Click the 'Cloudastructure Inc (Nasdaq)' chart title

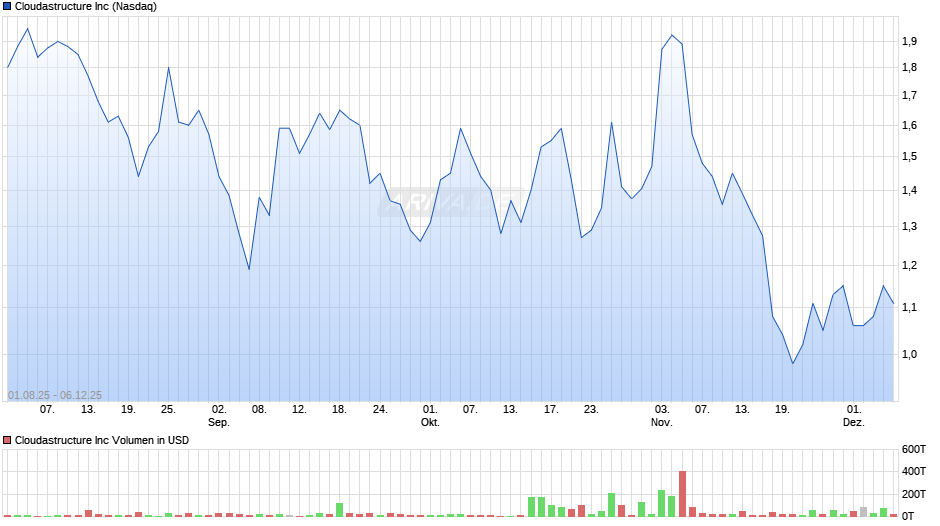click(x=86, y=7)
